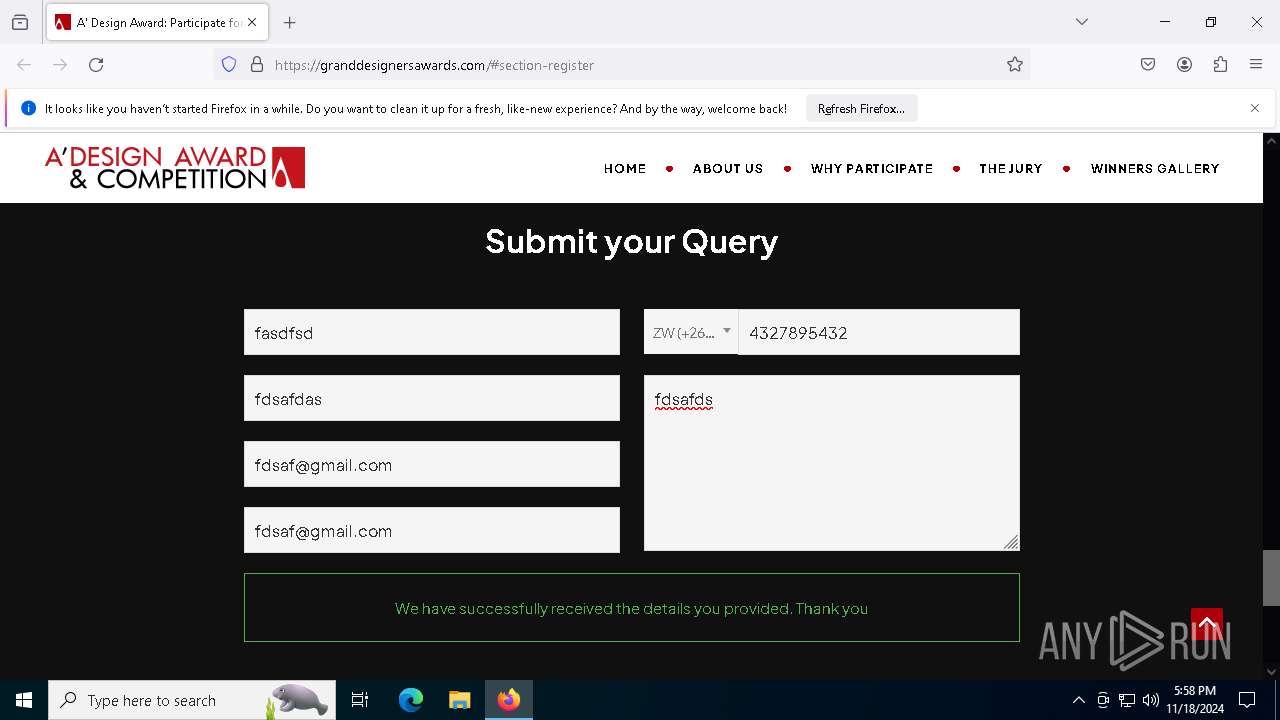The image size is (1280, 720).
Task: Open the ABOUT US menu item
Action: click(x=728, y=169)
